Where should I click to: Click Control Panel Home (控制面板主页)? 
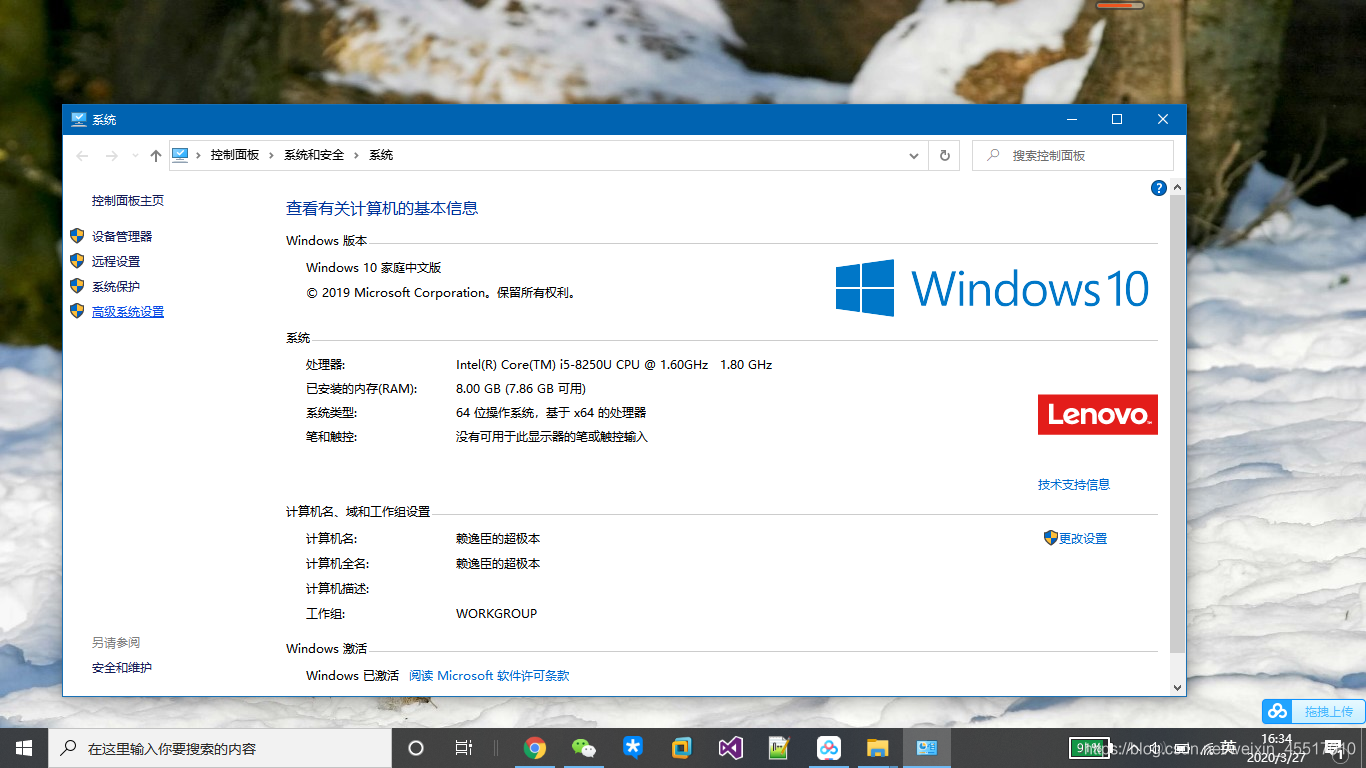coord(128,201)
